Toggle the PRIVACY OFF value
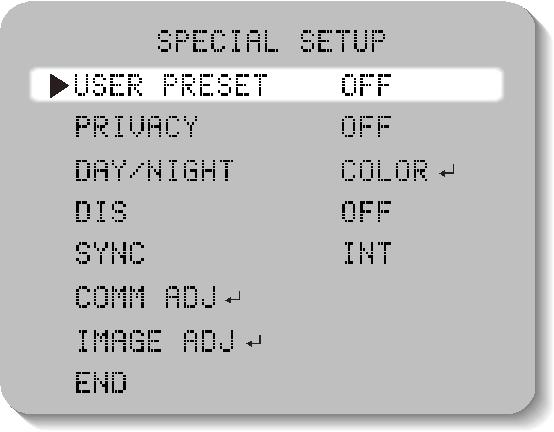 (366, 126)
